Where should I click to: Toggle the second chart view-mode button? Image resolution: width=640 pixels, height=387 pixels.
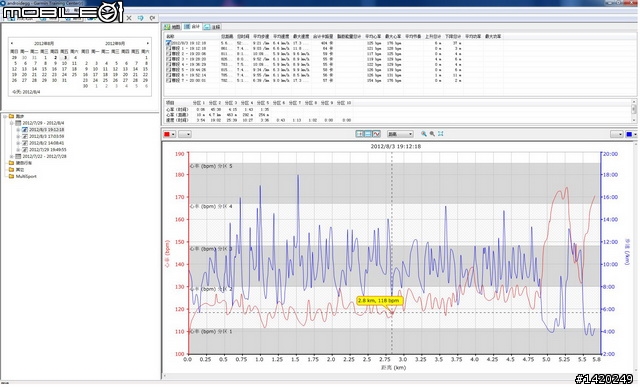(368, 133)
